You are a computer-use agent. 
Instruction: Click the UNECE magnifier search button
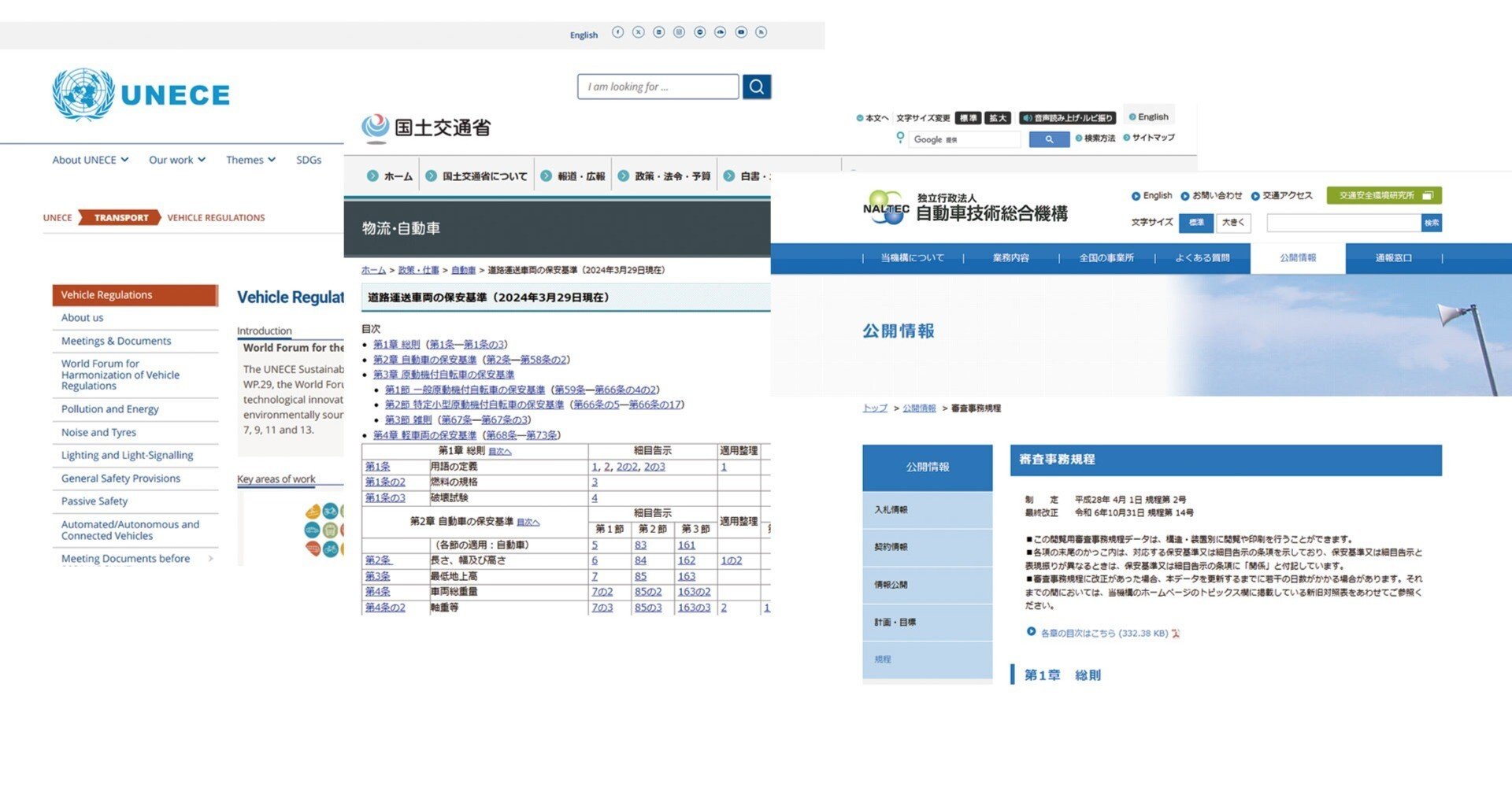pyautogui.click(x=757, y=87)
